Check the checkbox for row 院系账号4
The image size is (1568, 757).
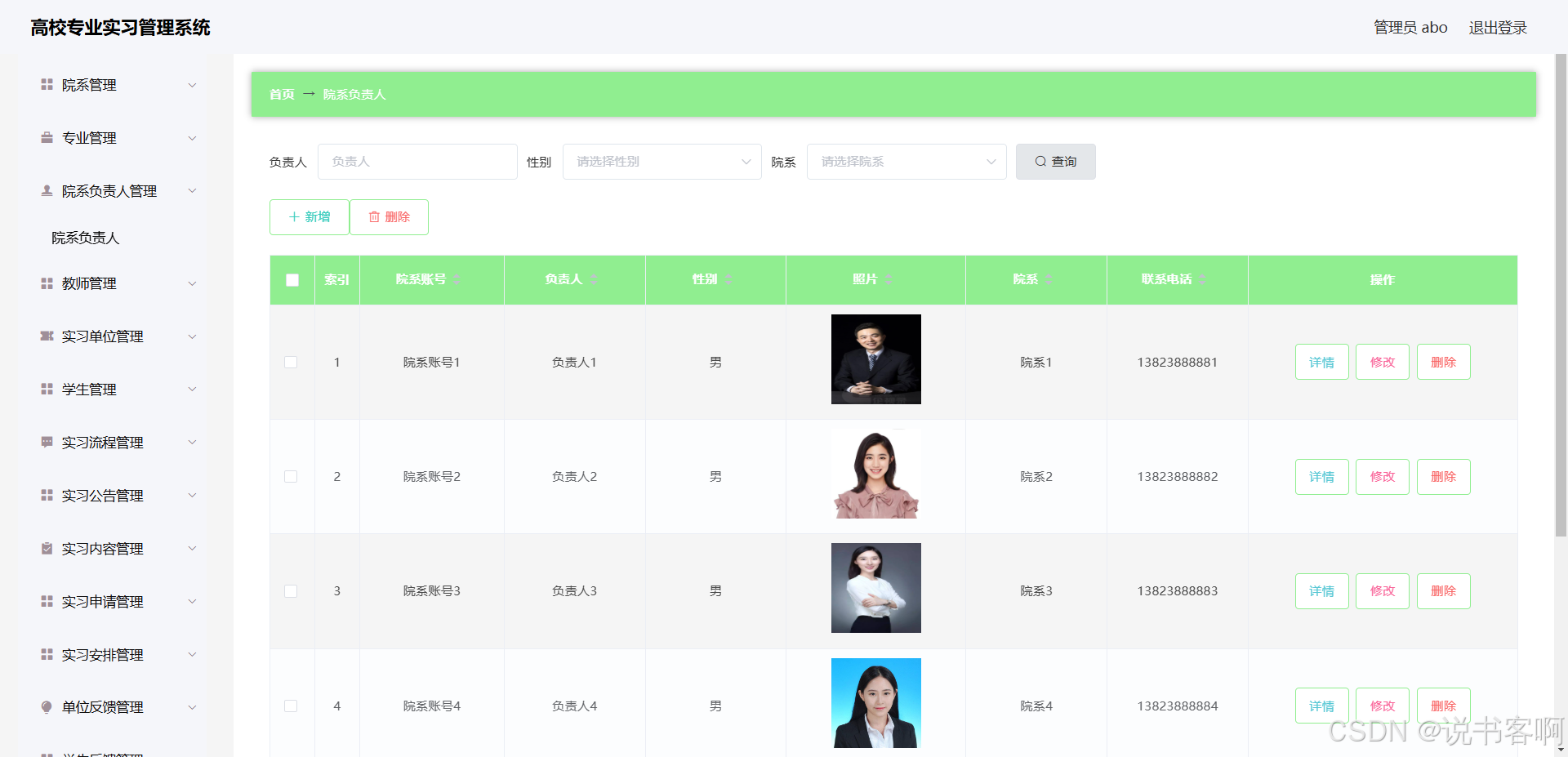click(291, 706)
